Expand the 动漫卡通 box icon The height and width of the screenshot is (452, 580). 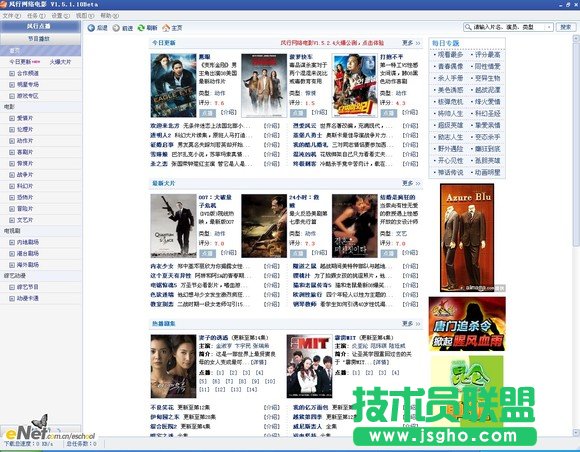pos(12,298)
